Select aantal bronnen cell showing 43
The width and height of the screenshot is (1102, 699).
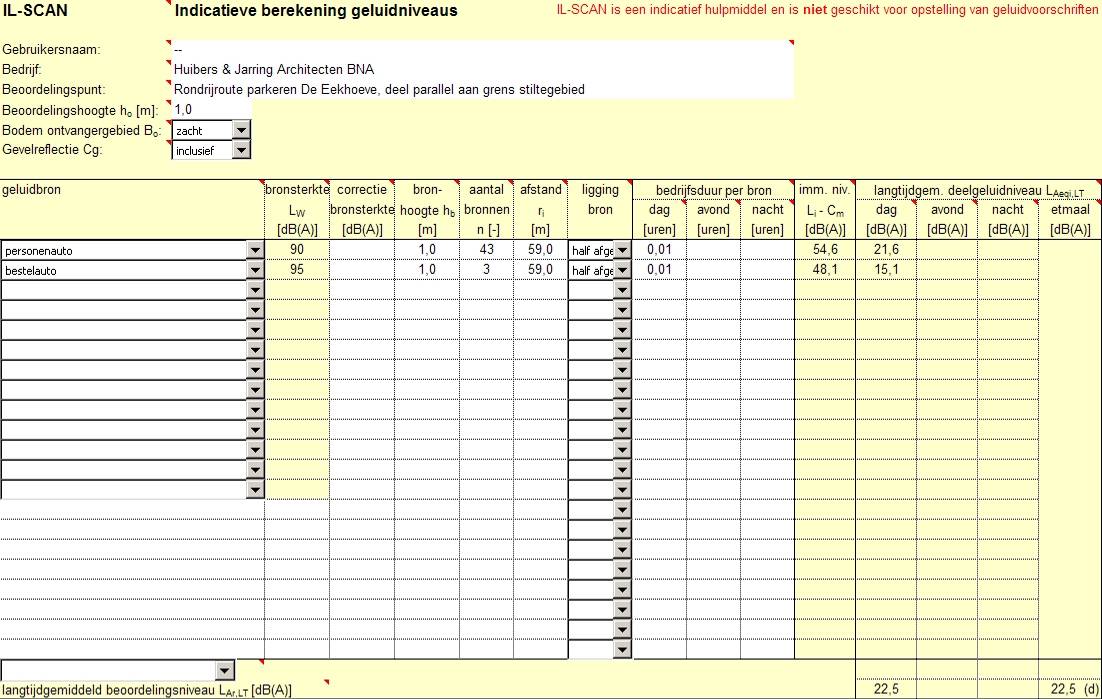(487, 249)
